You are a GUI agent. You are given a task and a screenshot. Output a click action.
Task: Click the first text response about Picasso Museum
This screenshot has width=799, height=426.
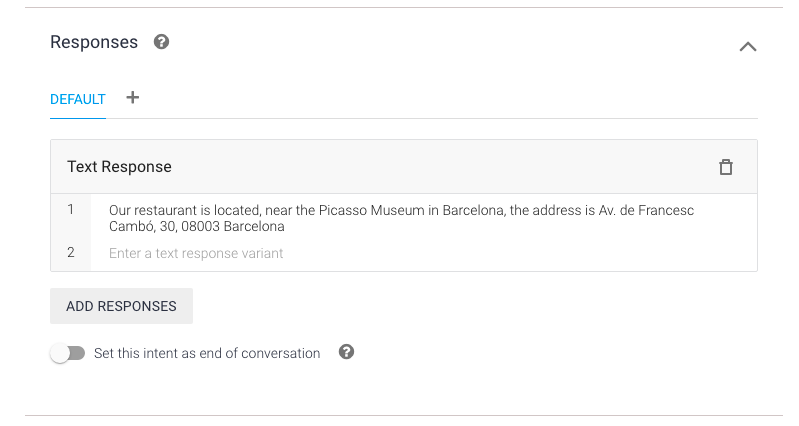click(401, 218)
